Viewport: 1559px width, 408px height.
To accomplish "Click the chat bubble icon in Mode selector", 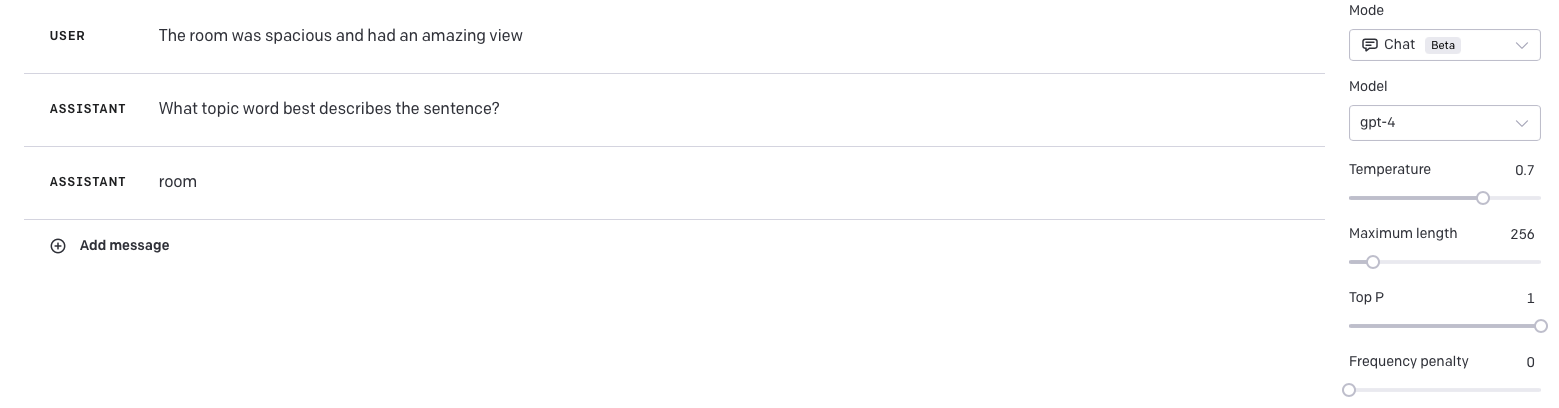I will click(x=1370, y=45).
